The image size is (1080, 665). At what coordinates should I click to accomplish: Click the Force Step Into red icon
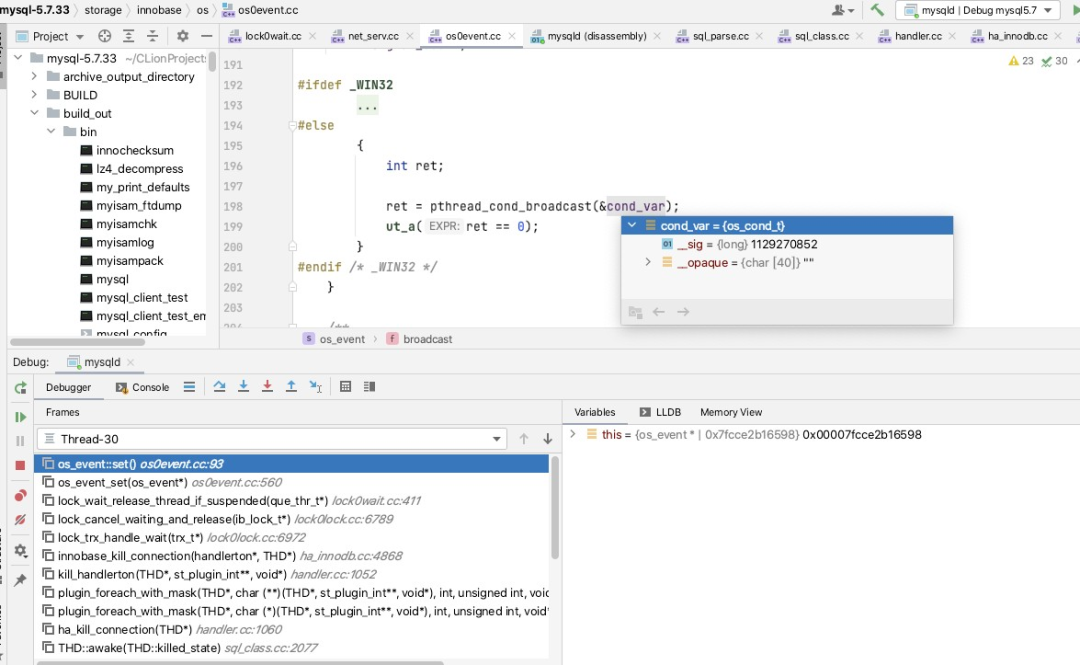pyautogui.click(x=267, y=387)
